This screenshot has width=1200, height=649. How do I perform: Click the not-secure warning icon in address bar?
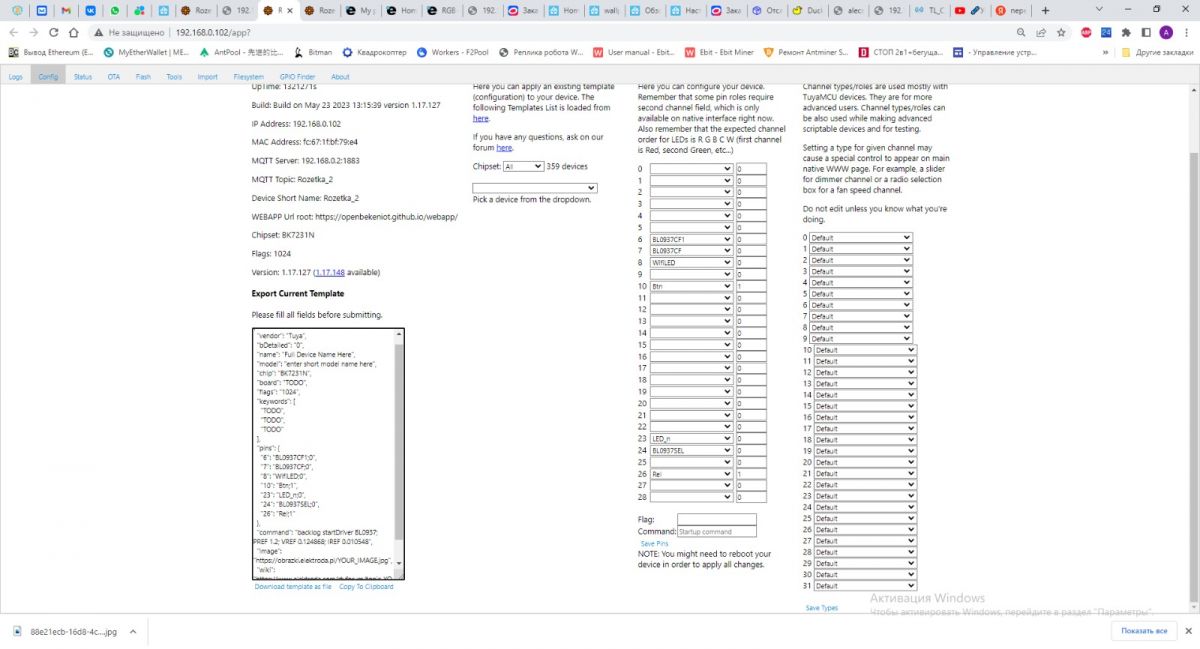[x=99, y=32]
